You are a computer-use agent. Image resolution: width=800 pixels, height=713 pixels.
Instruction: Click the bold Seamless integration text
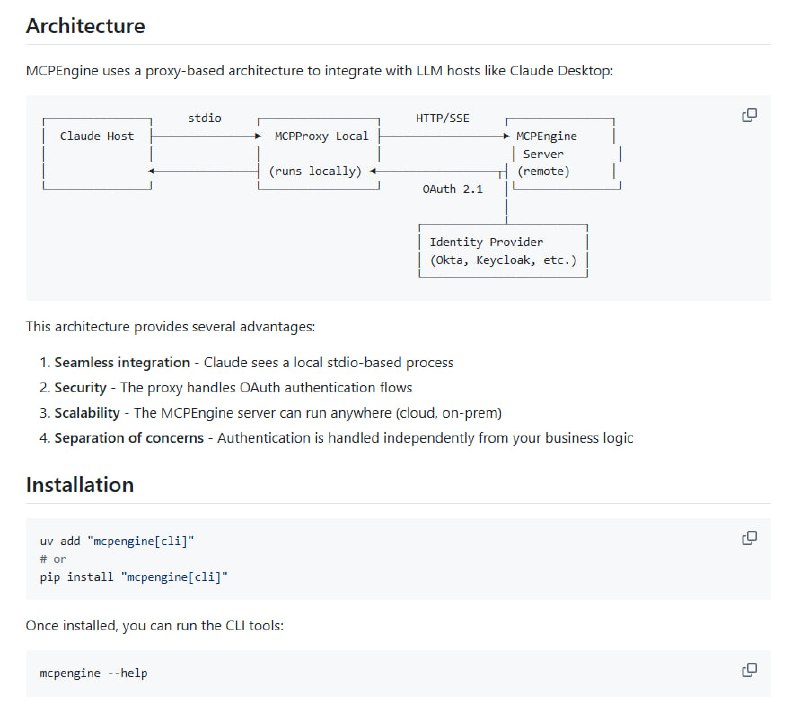pyautogui.click(x=122, y=362)
